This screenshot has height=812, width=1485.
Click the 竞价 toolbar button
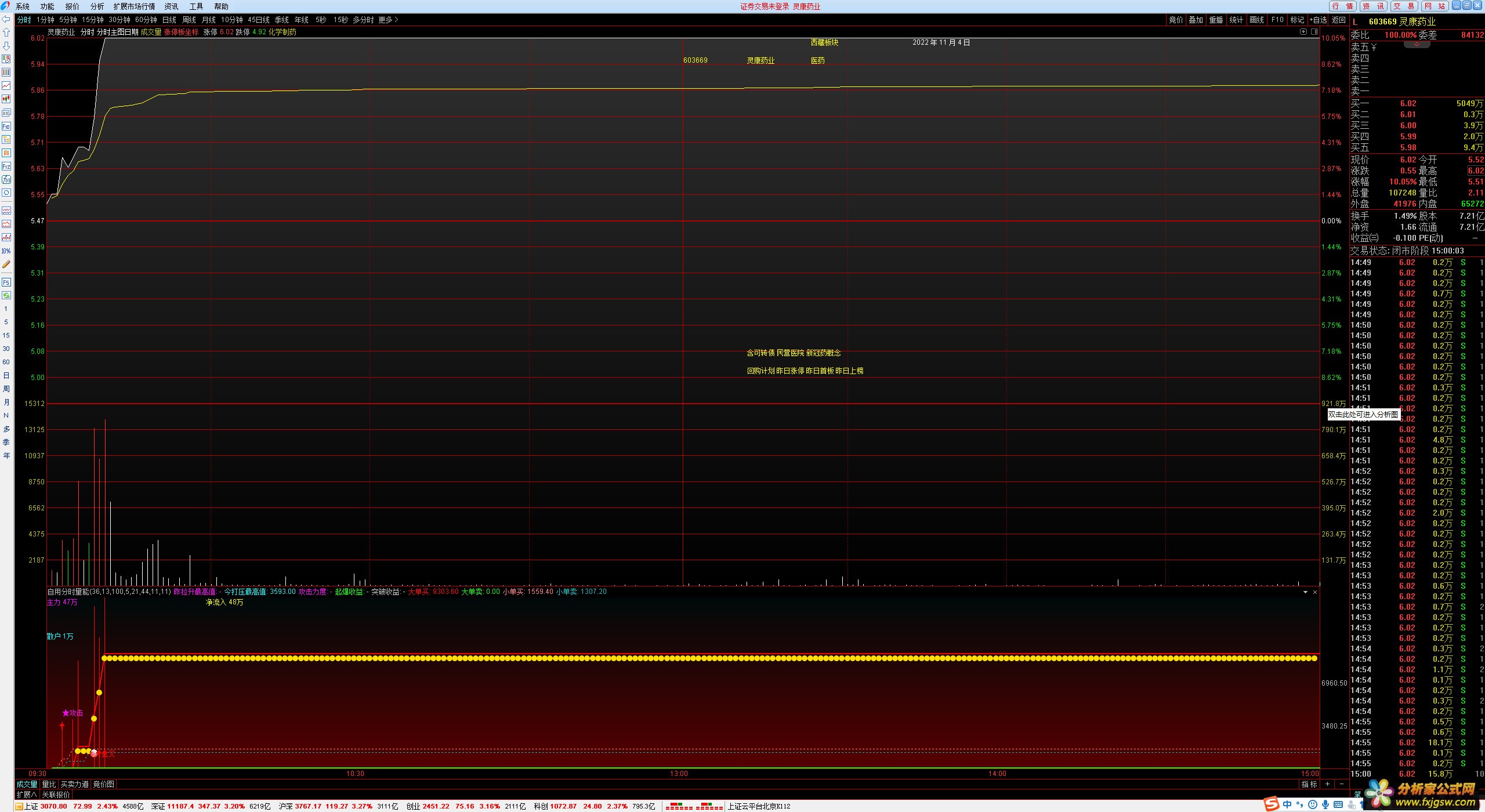coord(1176,20)
